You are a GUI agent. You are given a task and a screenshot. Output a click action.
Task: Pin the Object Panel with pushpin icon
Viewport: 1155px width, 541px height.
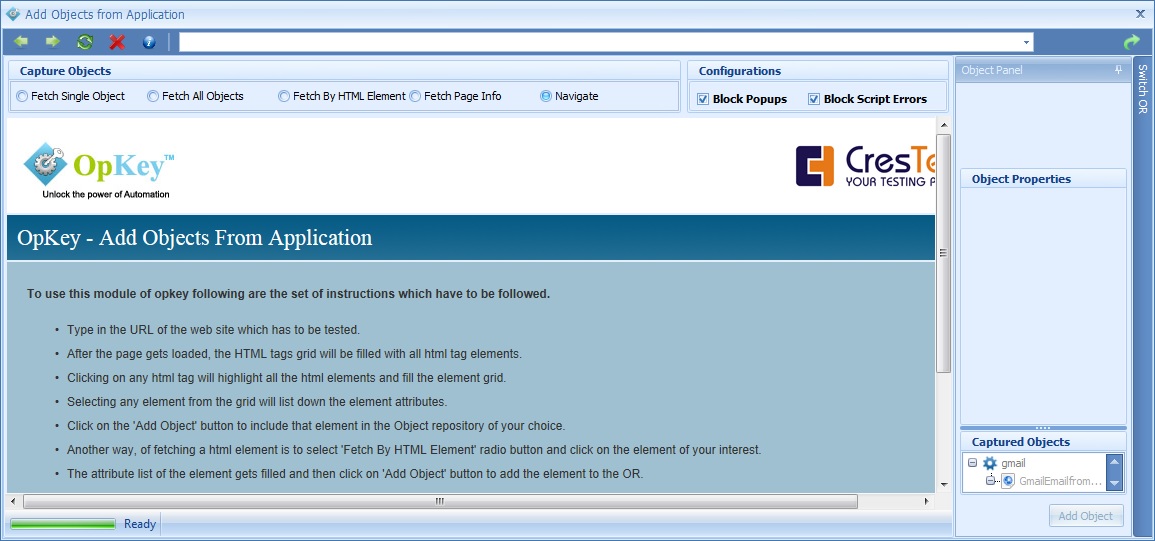point(1117,70)
